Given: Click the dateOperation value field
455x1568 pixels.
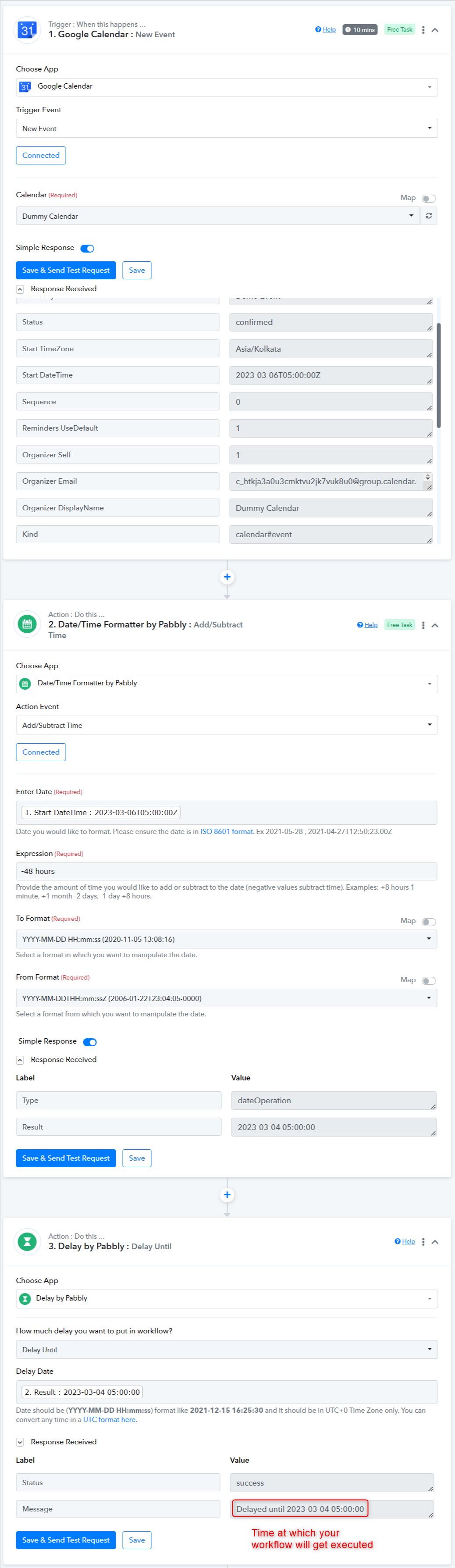Looking at the screenshot, I should click(x=334, y=1101).
